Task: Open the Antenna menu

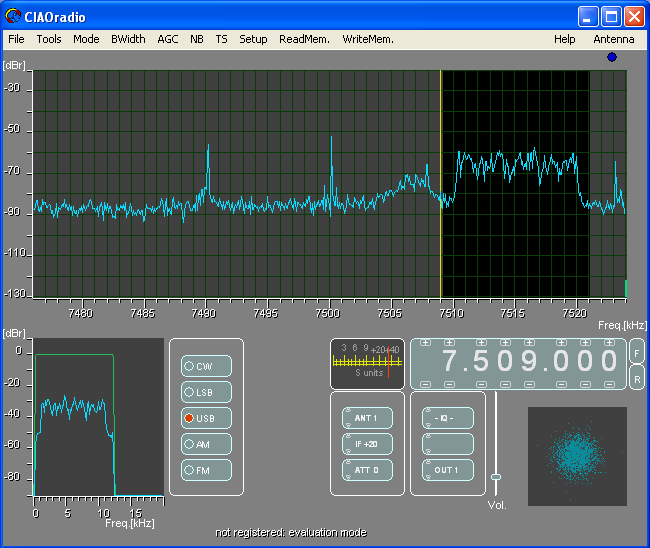Action: click(x=613, y=39)
